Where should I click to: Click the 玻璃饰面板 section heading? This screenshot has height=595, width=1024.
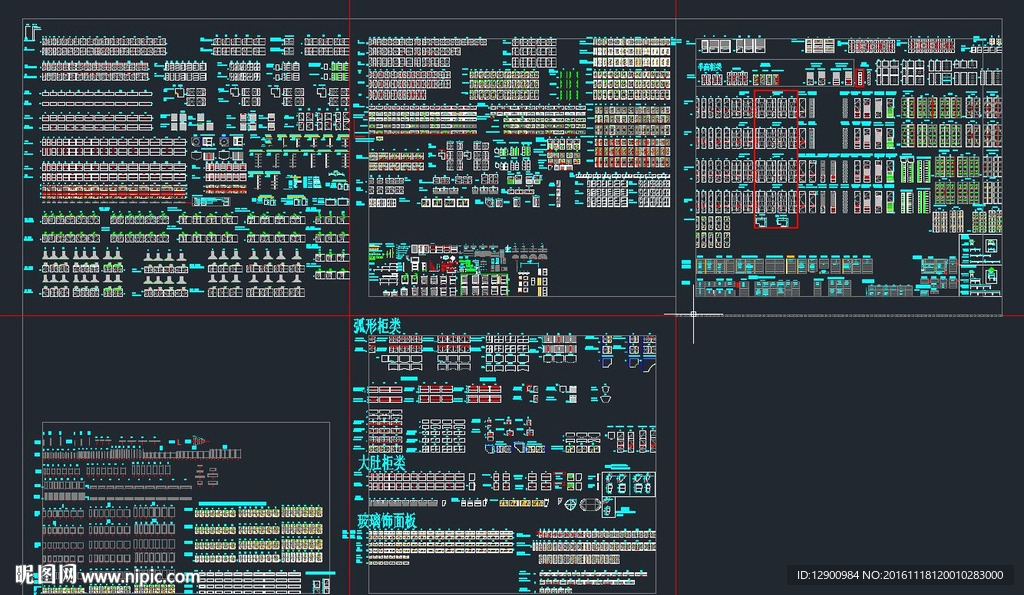(386, 521)
